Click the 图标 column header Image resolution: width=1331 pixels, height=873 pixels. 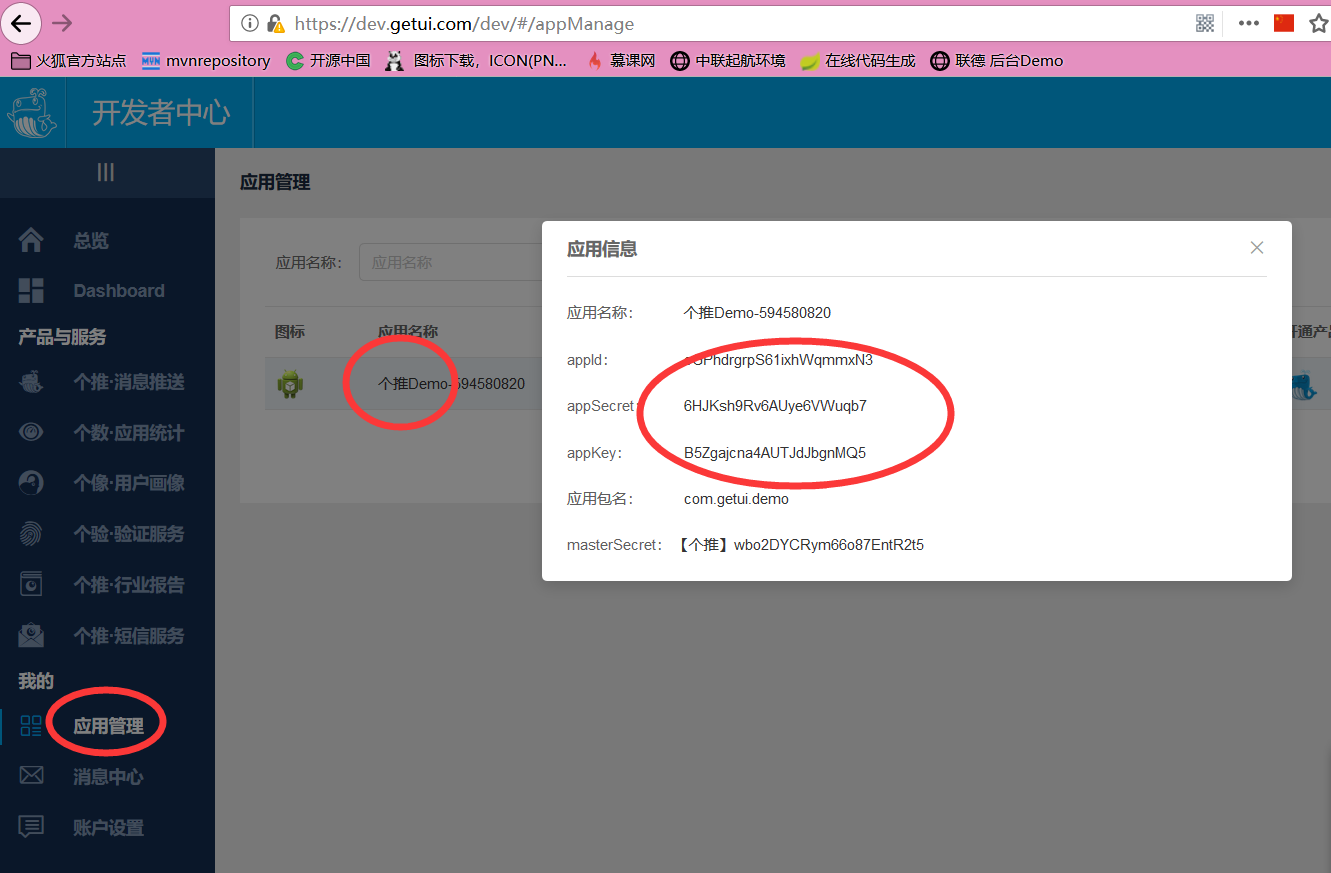point(290,332)
